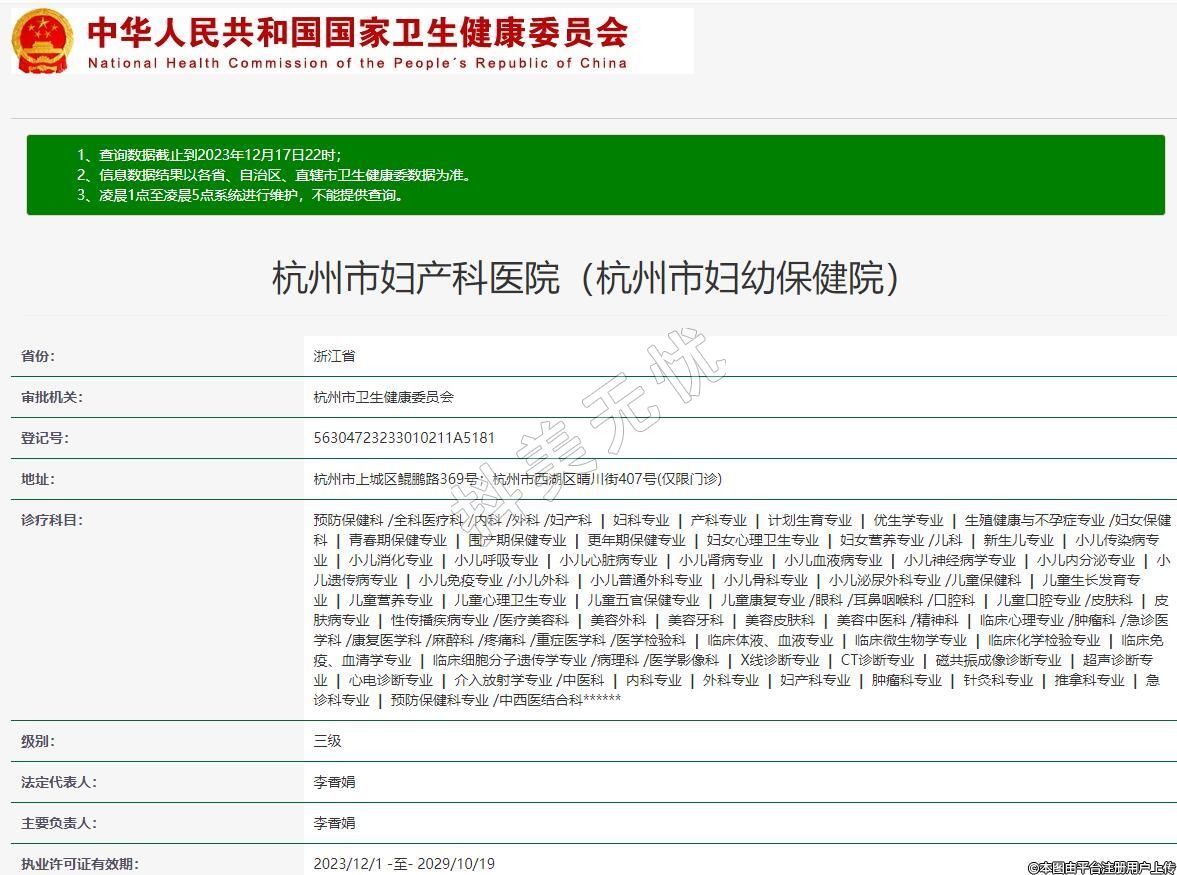Click the 地址 row label
The height and width of the screenshot is (875, 1177).
coord(38,479)
